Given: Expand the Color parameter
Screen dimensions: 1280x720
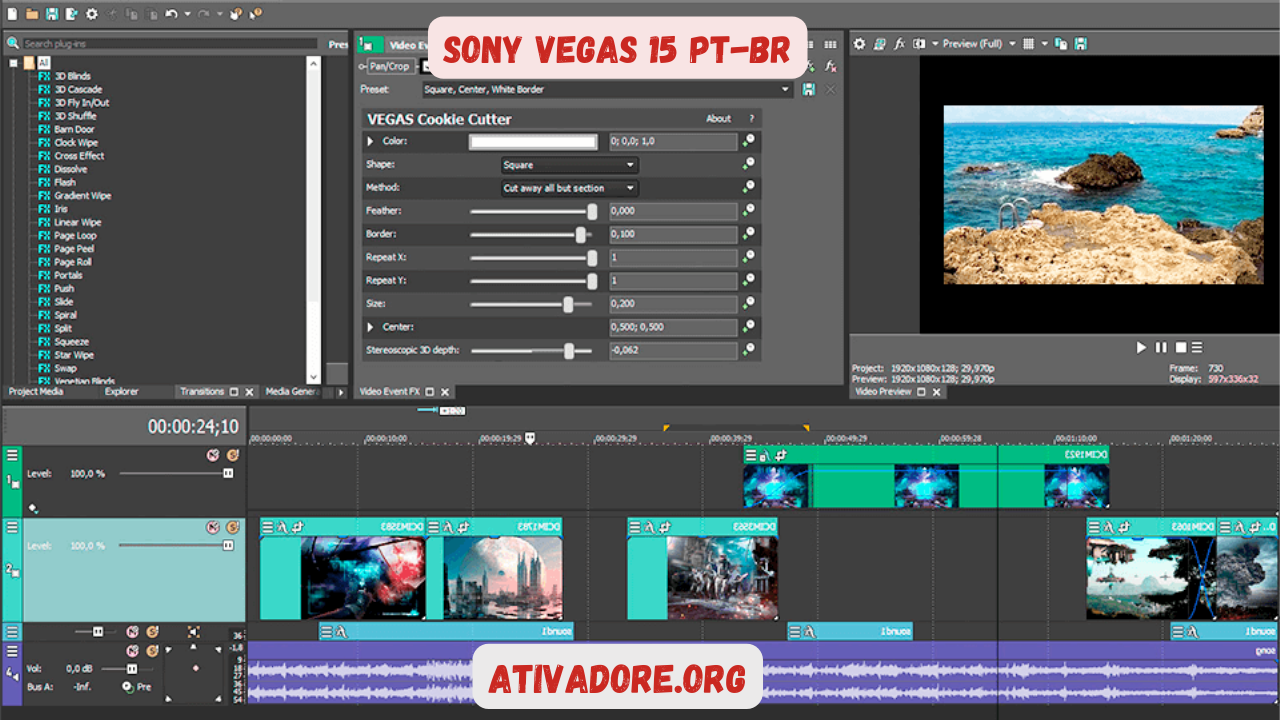Looking at the screenshot, I should [372, 142].
